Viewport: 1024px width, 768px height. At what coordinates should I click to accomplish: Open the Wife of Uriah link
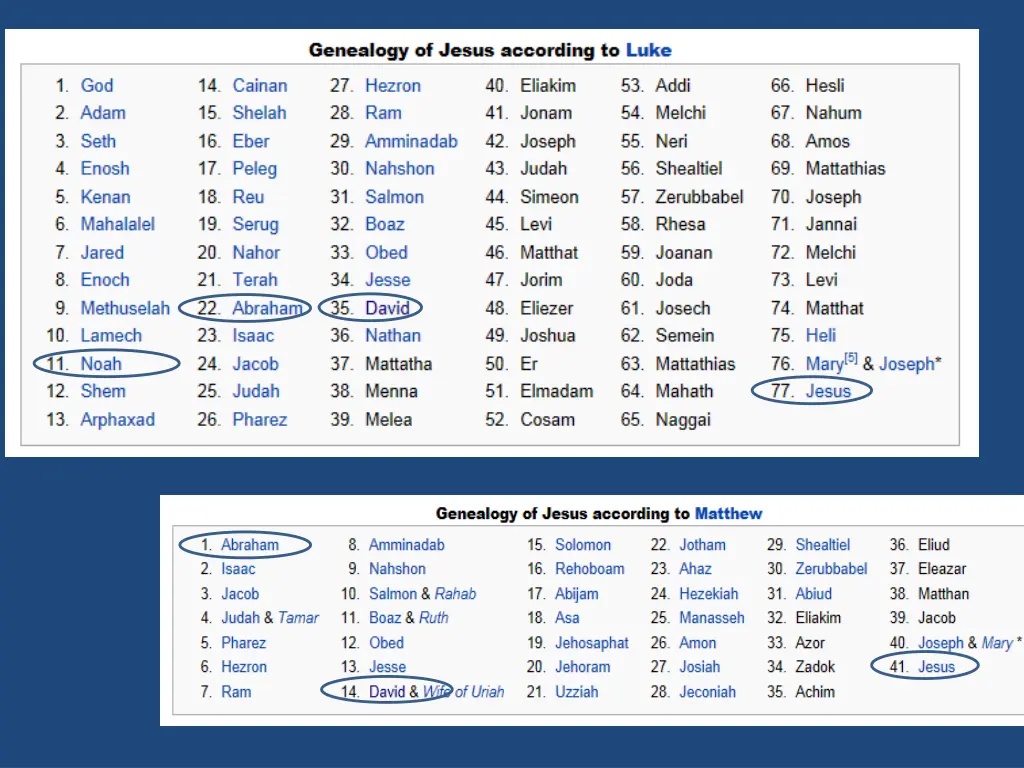click(x=463, y=692)
